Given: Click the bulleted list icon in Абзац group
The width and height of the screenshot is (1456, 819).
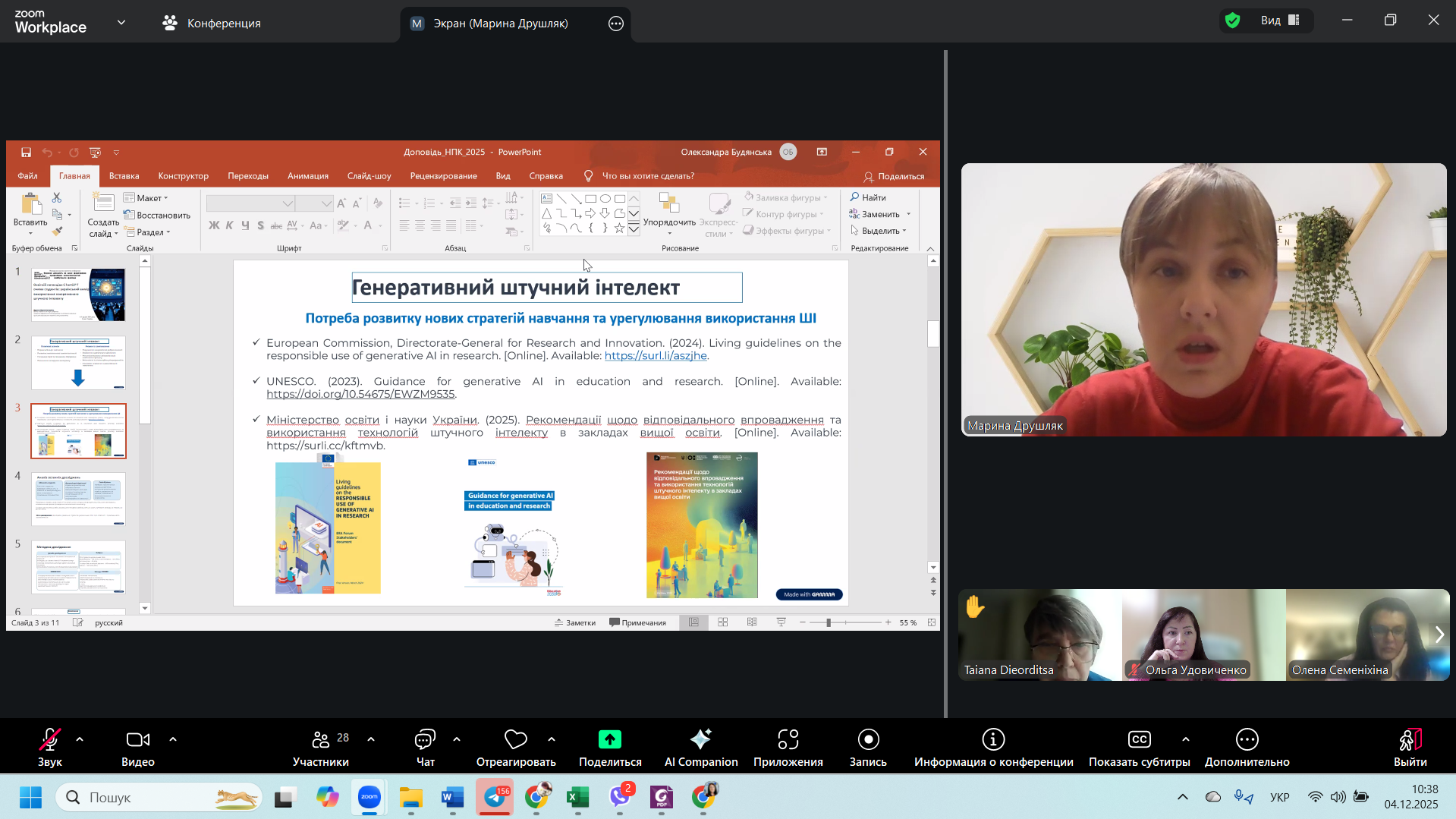Looking at the screenshot, I should coord(405,202).
